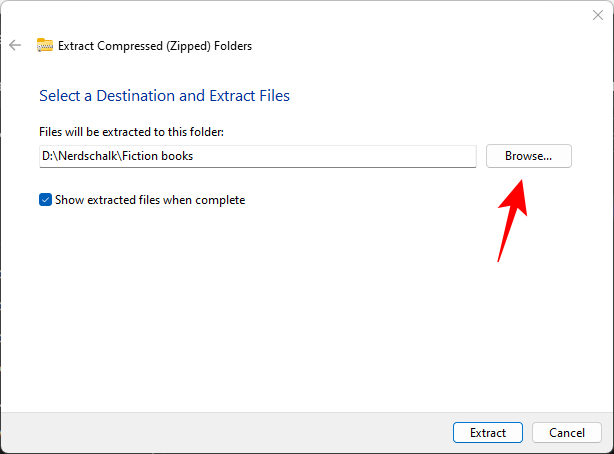The image size is (614, 454).
Task: Click the blank footer area left of Extract
Action: coord(220,433)
